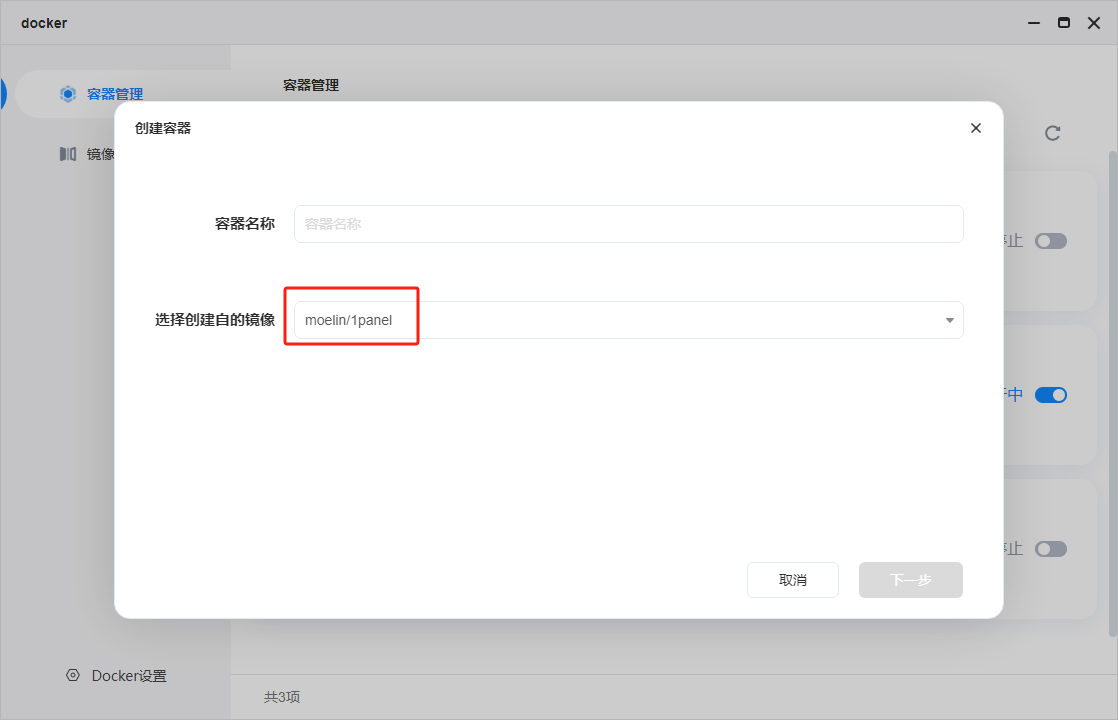Click the 下一步 button

pos(911,580)
